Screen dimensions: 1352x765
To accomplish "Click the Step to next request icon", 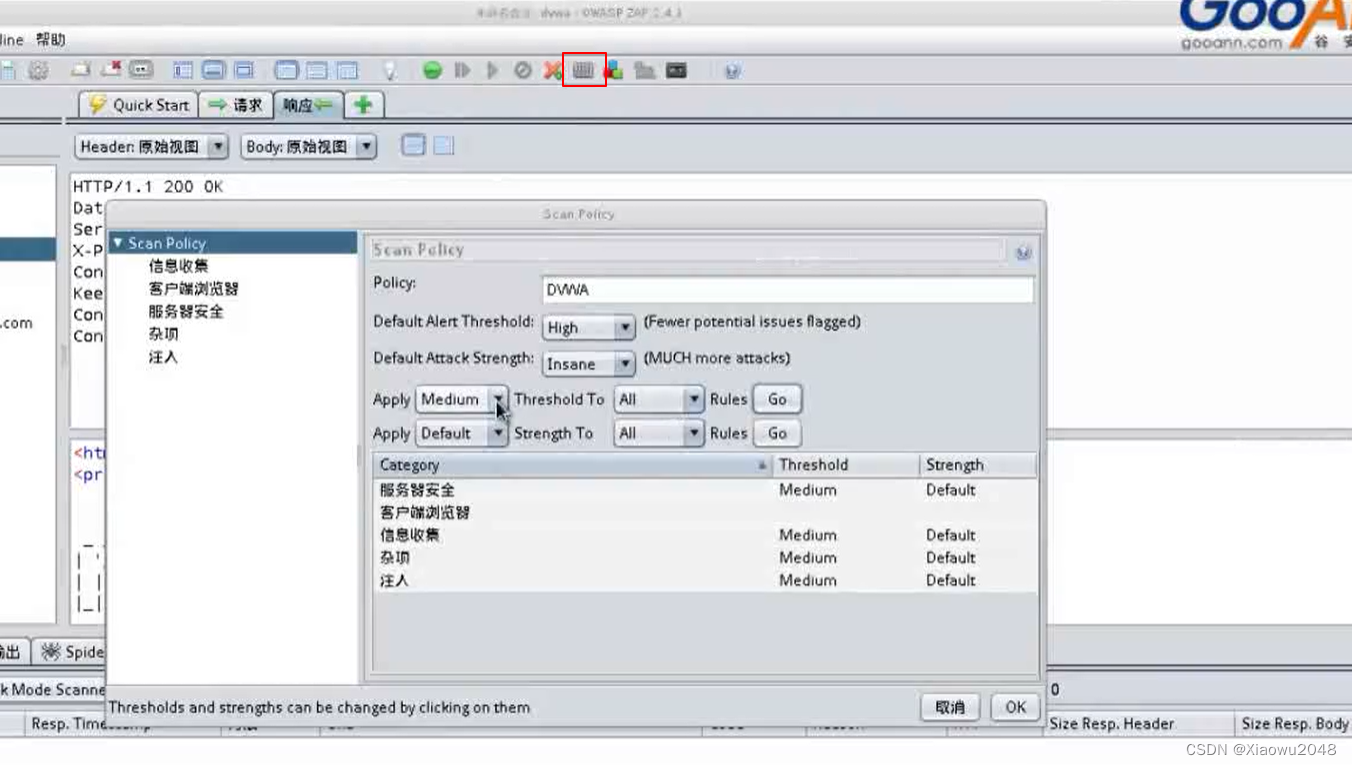I will point(462,71).
